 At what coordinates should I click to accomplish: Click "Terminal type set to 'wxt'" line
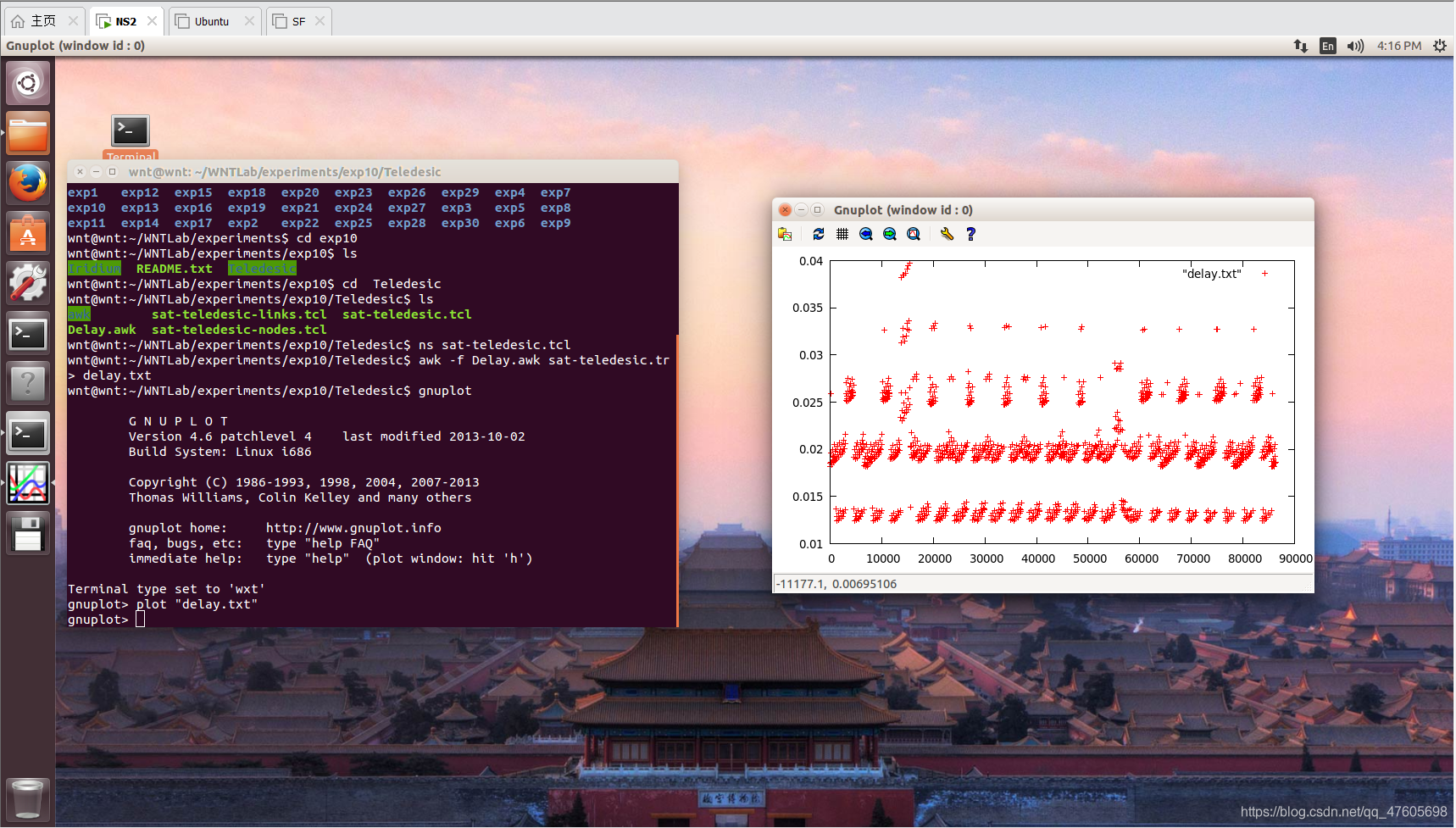[x=166, y=589]
